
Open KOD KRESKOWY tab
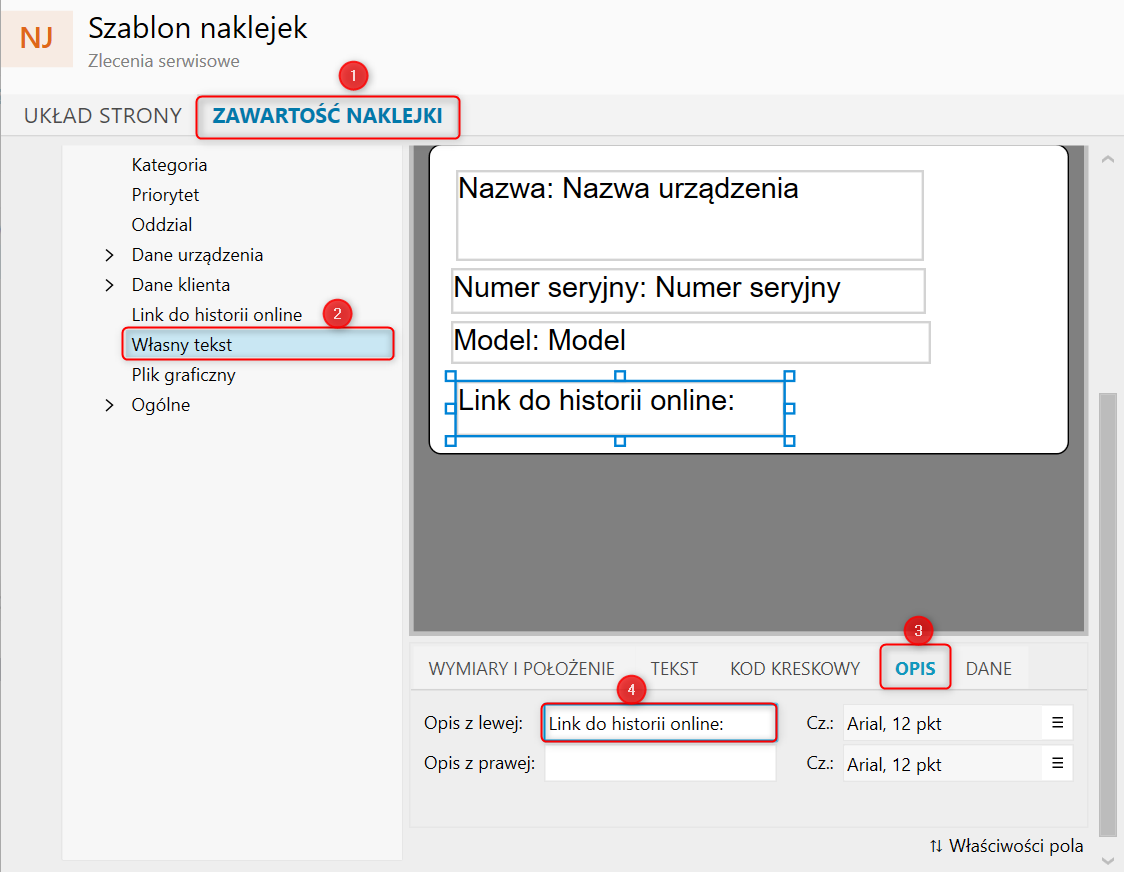795,668
